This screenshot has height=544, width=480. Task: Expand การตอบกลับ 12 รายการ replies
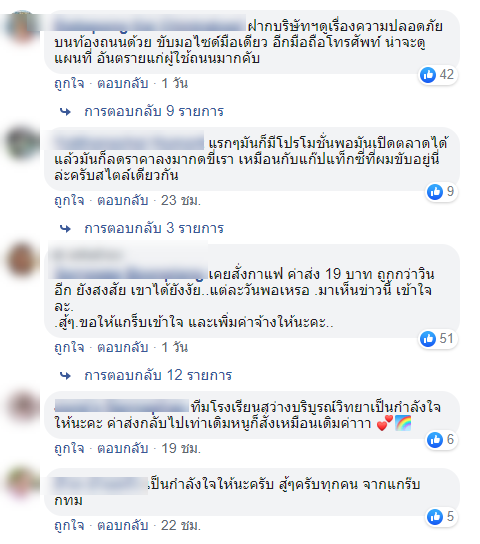tap(158, 375)
